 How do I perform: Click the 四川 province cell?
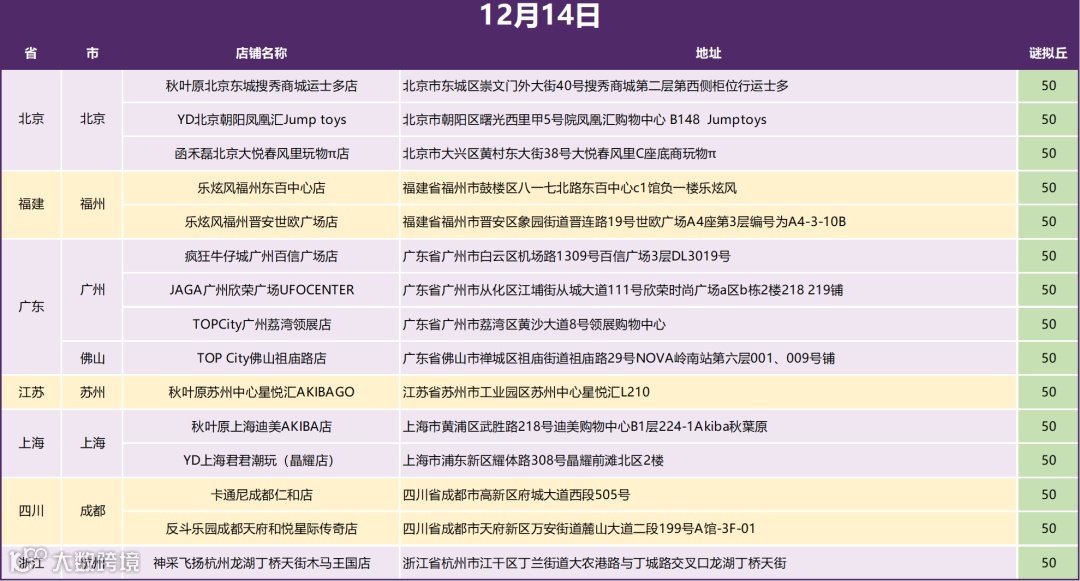[31, 511]
